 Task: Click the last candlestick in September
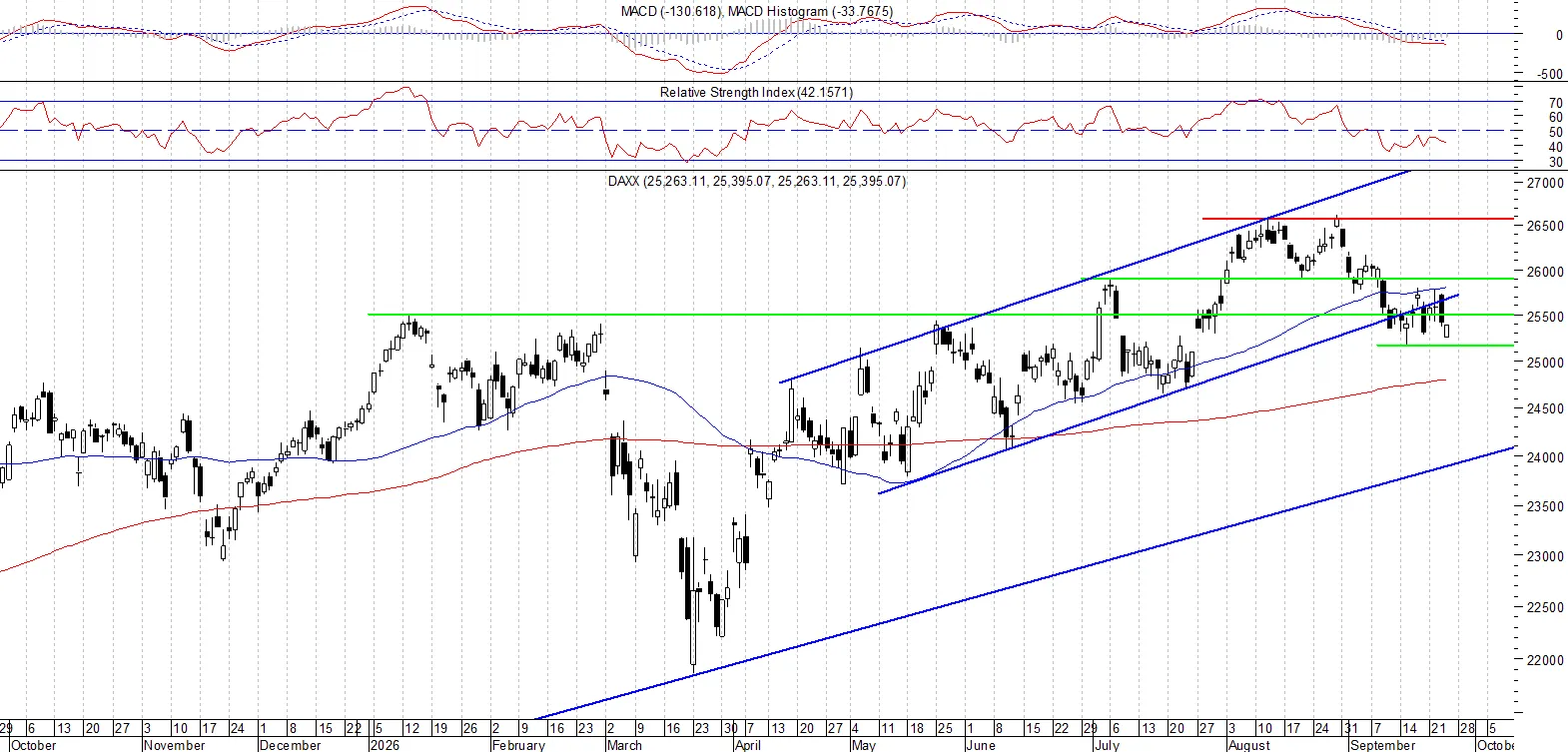tap(1446, 331)
